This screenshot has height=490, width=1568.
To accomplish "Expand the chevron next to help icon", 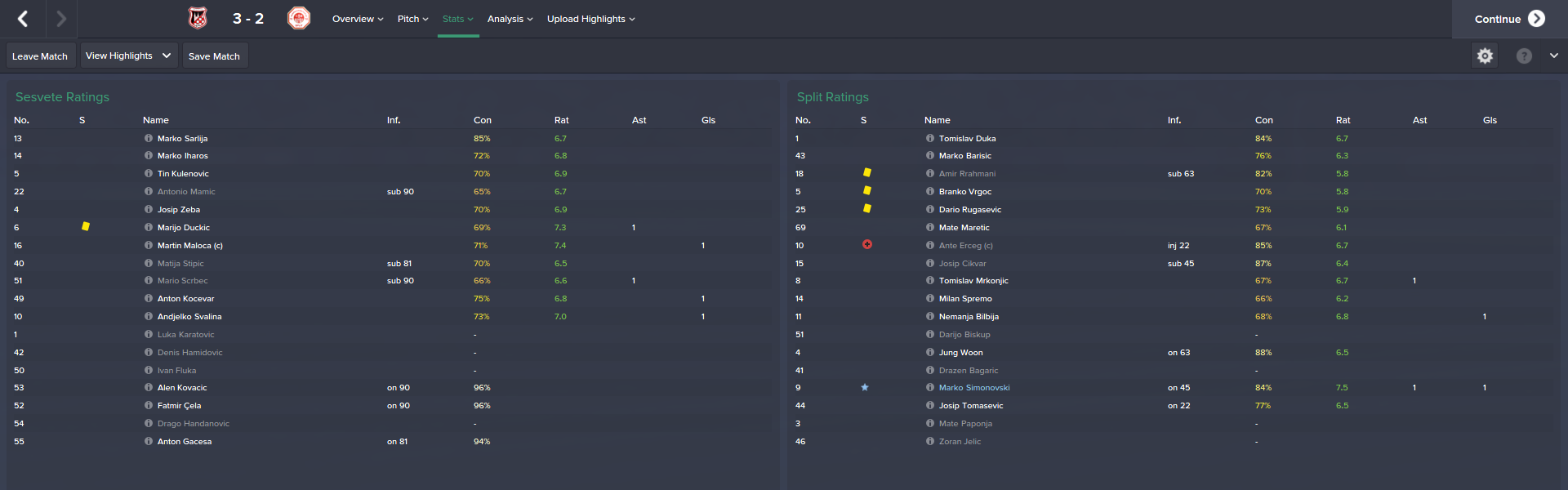I will (1553, 56).
